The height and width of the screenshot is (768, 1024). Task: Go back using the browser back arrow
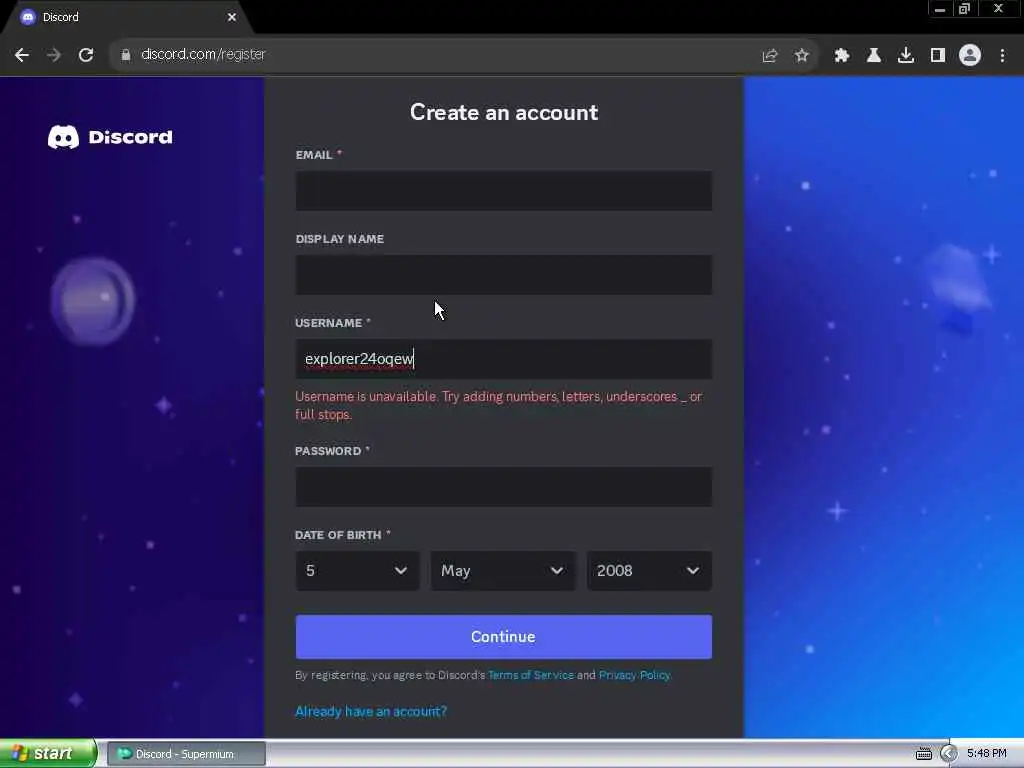click(x=22, y=55)
